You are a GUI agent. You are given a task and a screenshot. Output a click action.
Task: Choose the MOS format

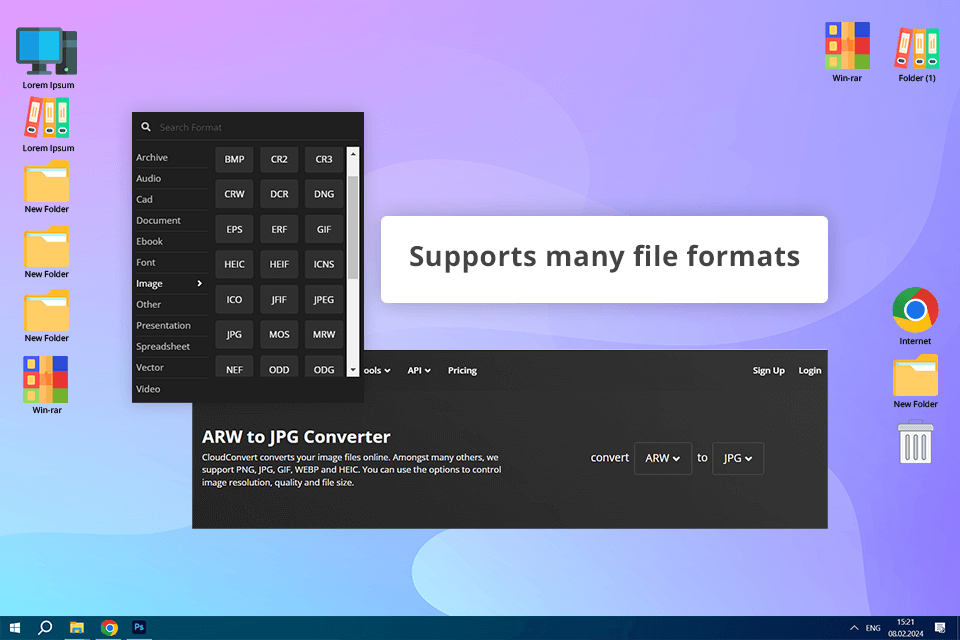[279, 334]
